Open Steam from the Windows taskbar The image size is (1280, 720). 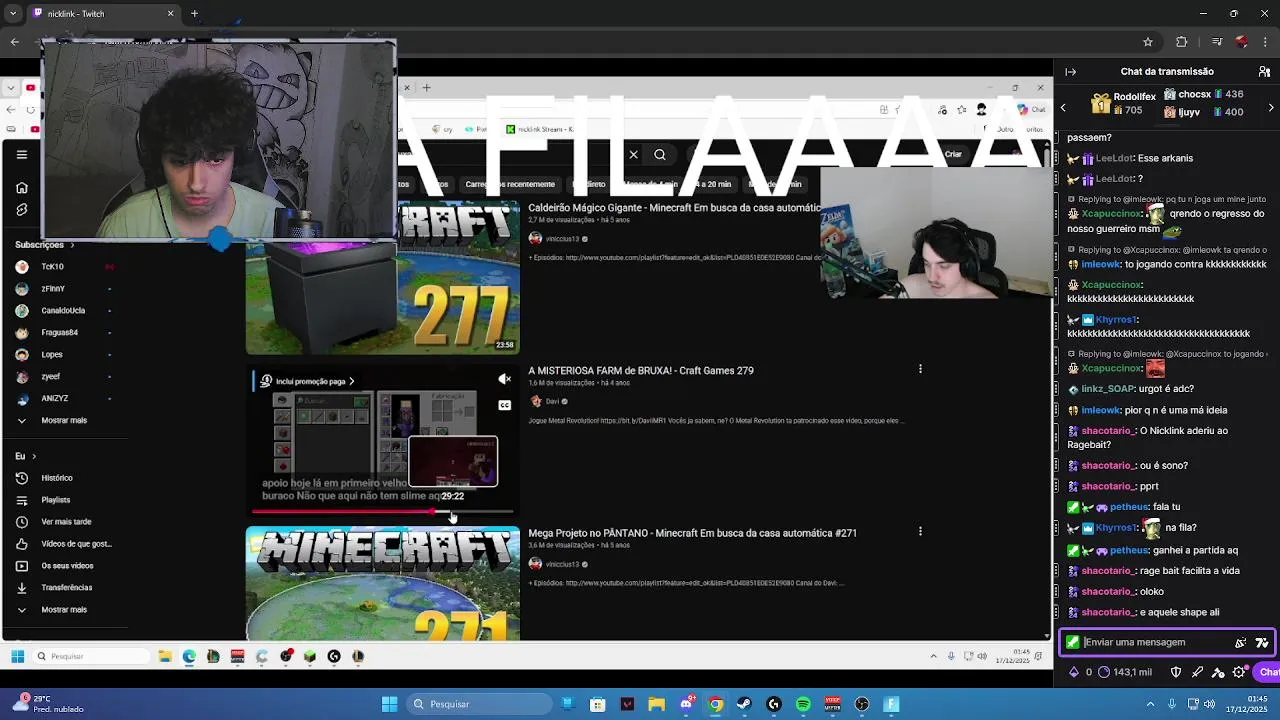[x=744, y=704]
